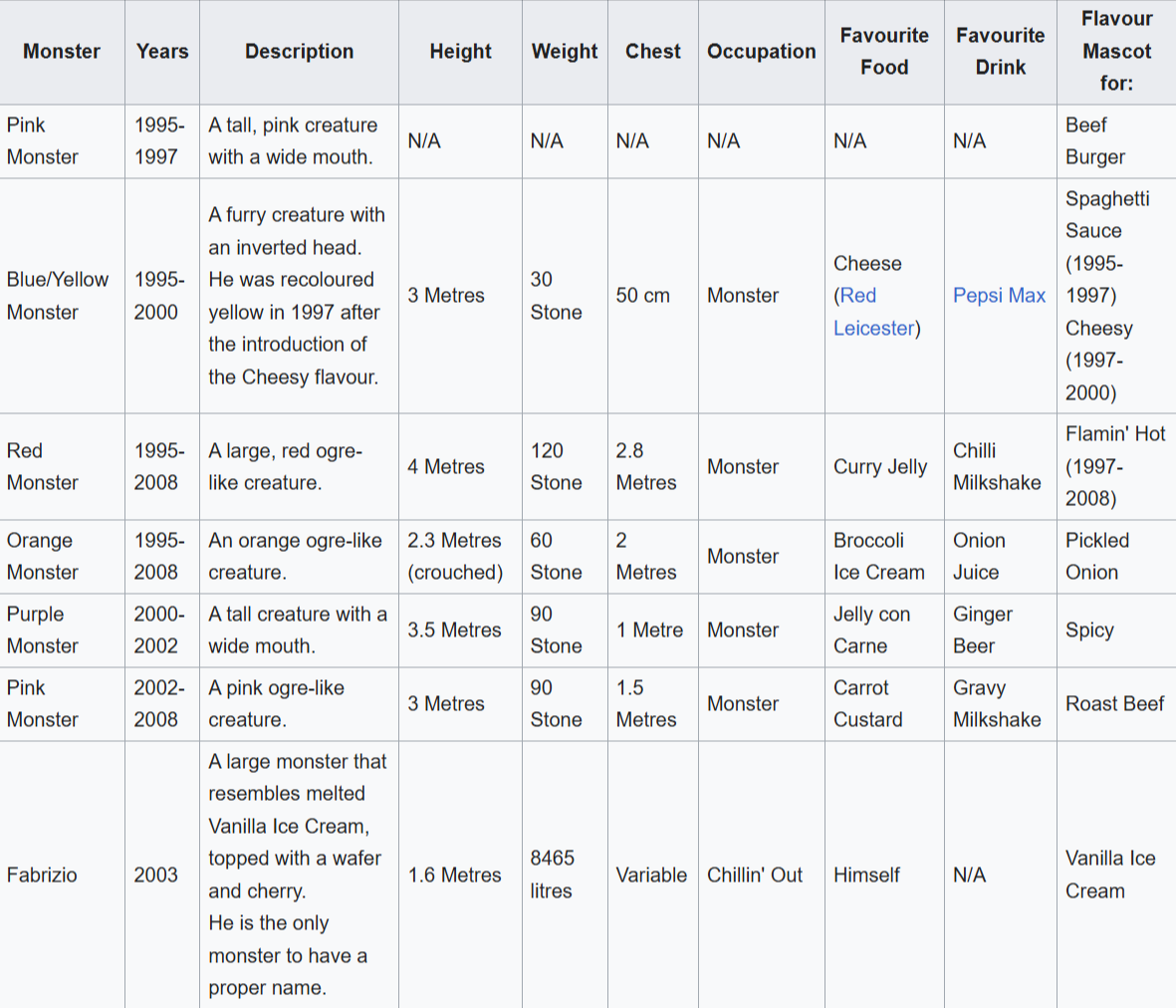Image resolution: width=1176 pixels, height=1008 pixels.
Task: Select the Chest column header
Action: (652, 52)
